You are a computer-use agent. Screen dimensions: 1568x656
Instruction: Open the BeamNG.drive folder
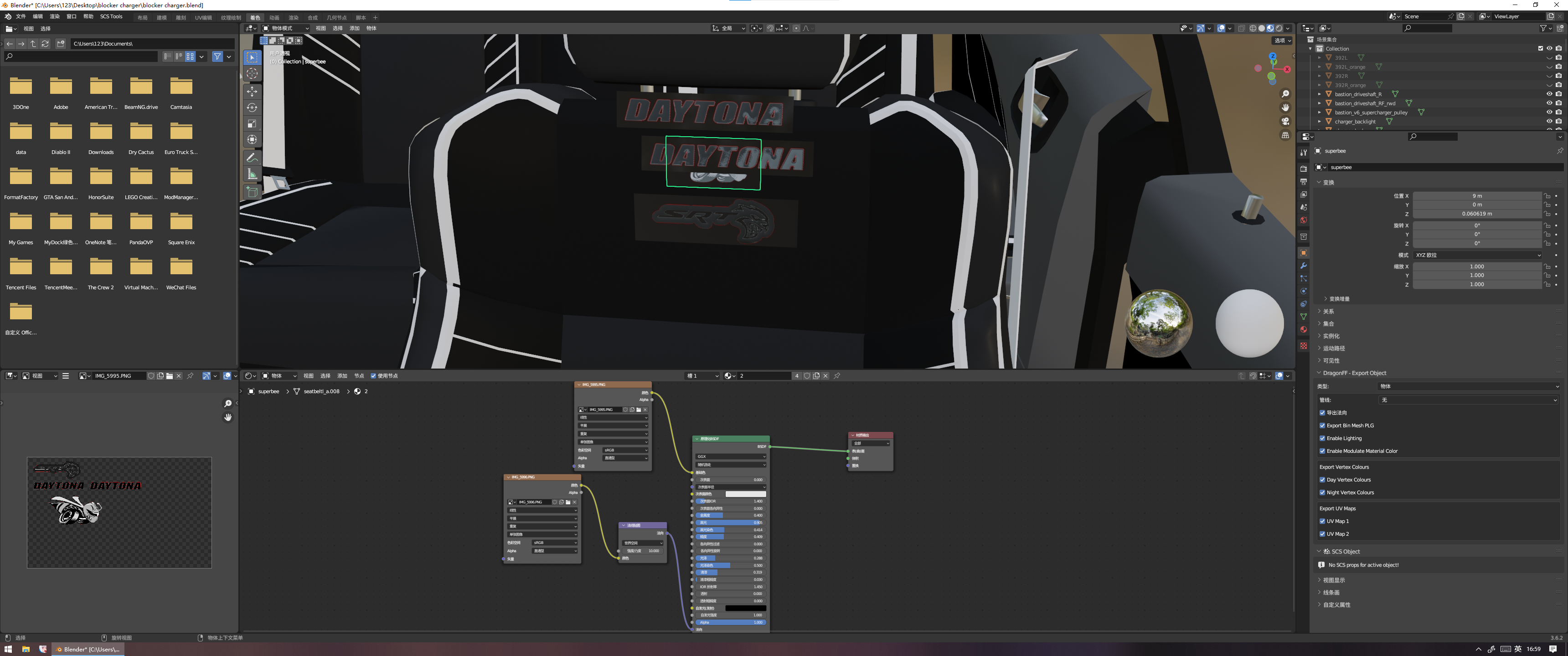coord(141,94)
